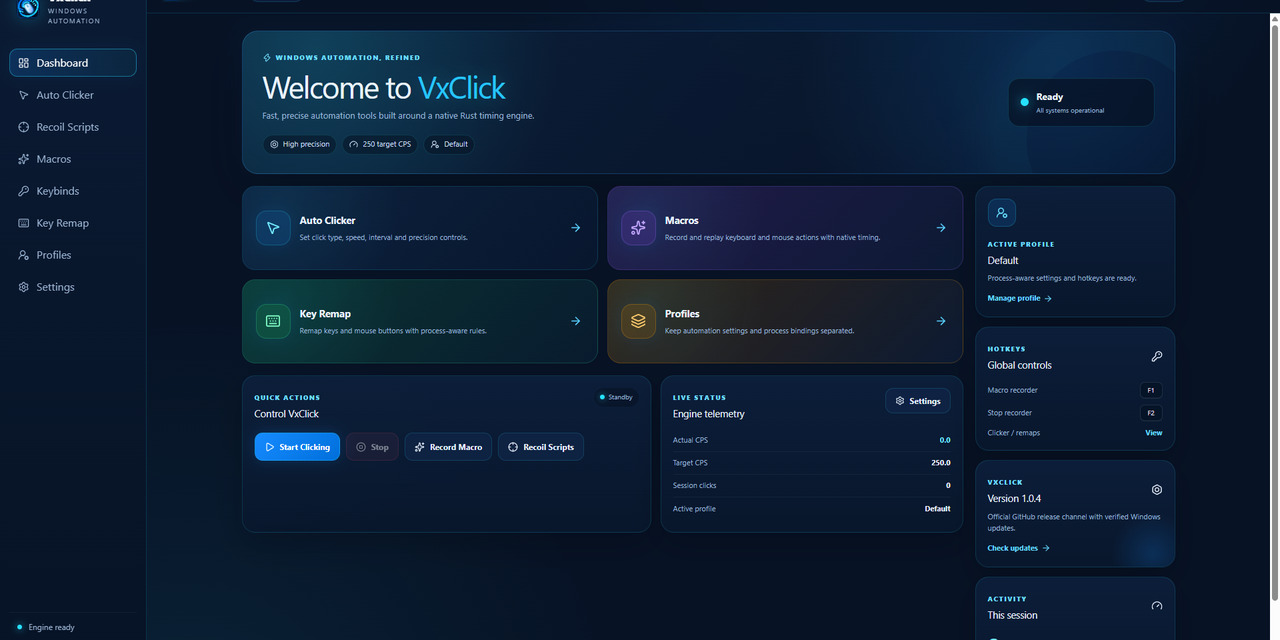This screenshot has height=640, width=1280.
Task: Click the cyan Ready status dot
Action: click(x=1024, y=102)
